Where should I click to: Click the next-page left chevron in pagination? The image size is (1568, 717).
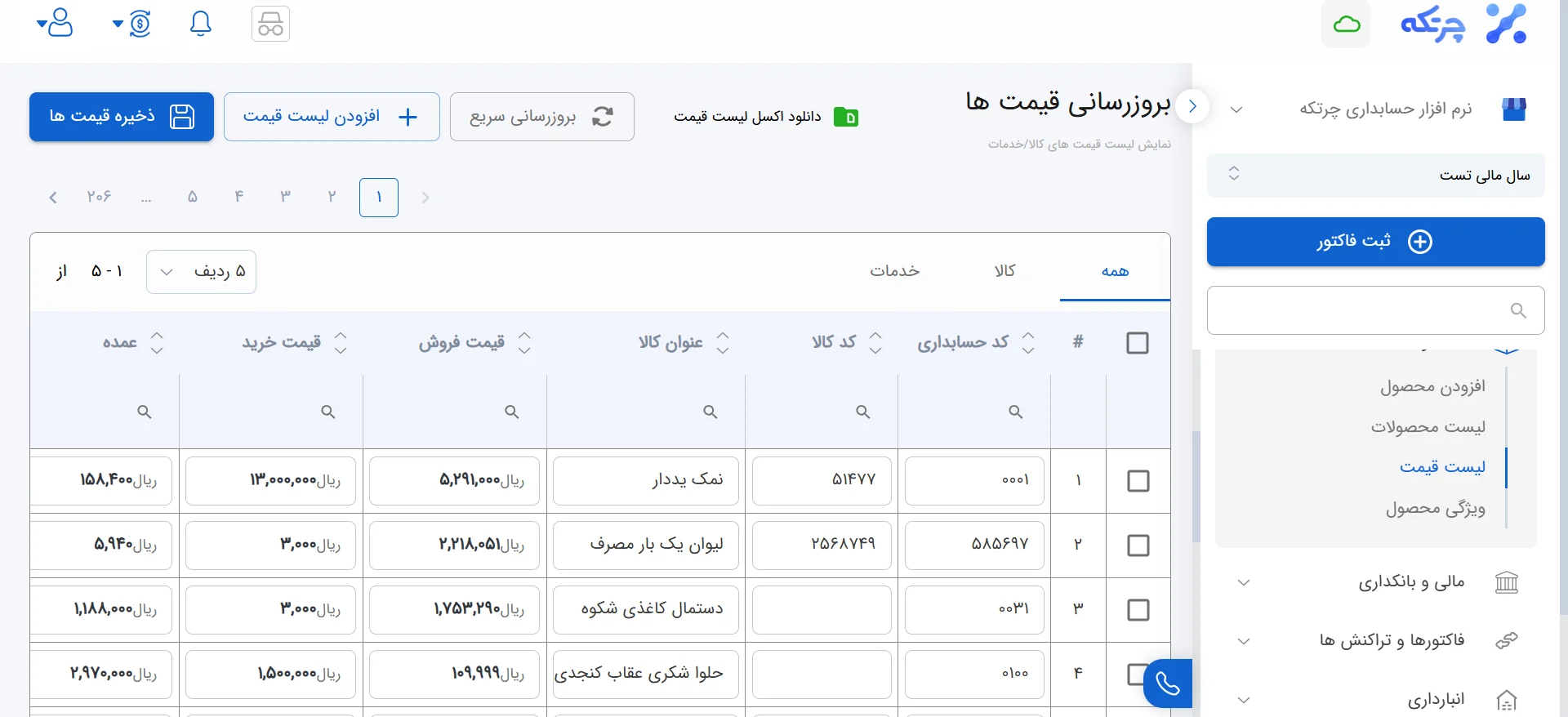tap(53, 198)
